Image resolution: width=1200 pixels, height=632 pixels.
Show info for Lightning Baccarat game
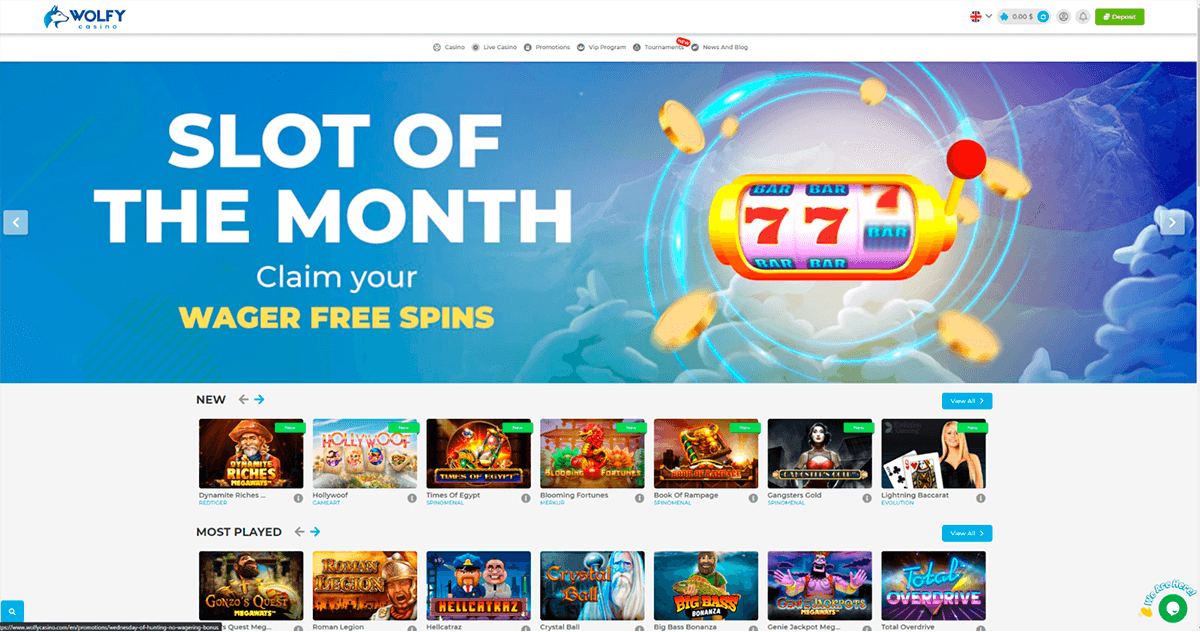980,498
